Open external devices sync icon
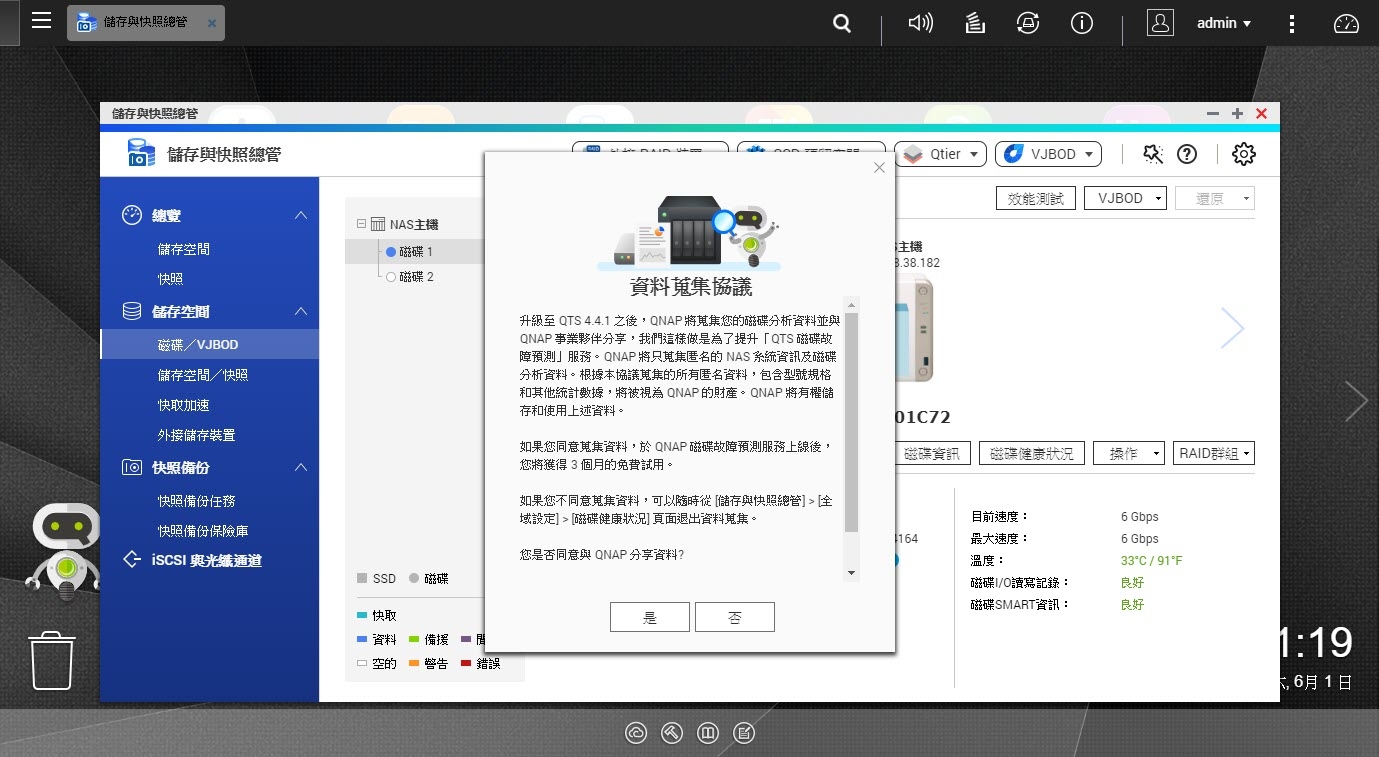Image resolution: width=1379 pixels, height=757 pixels. pos(1027,23)
